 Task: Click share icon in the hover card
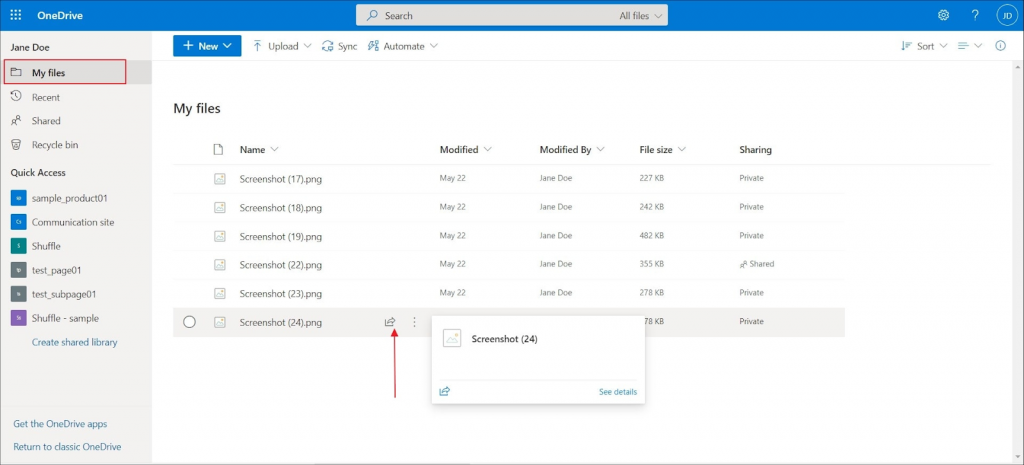pos(445,391)
